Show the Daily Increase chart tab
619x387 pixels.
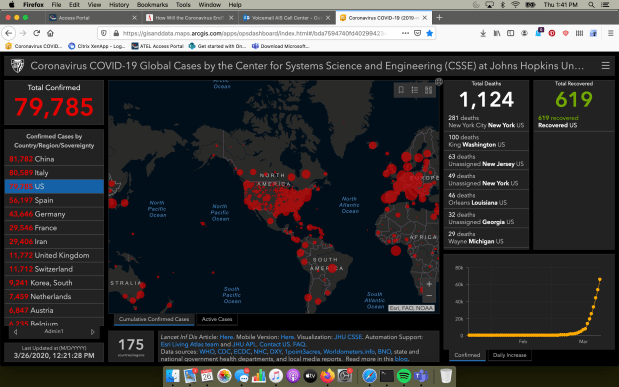point(509,355)
